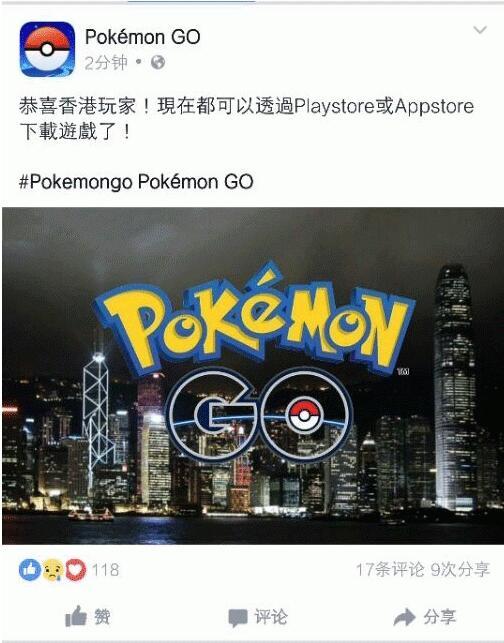Click the Sad reaction emoji icon
The width and height of the screenshot is (504, 643).
pos(52,570)
